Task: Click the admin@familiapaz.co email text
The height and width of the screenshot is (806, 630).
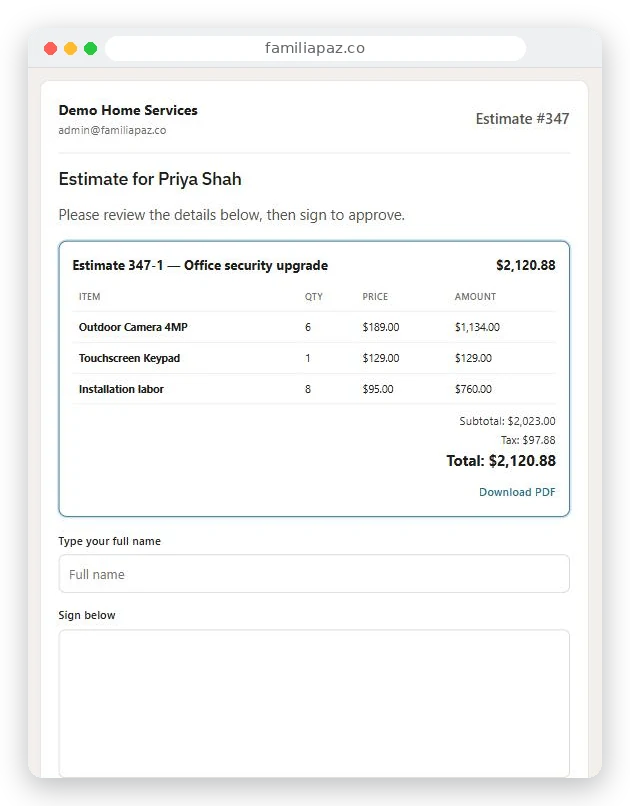Action: 112,130
